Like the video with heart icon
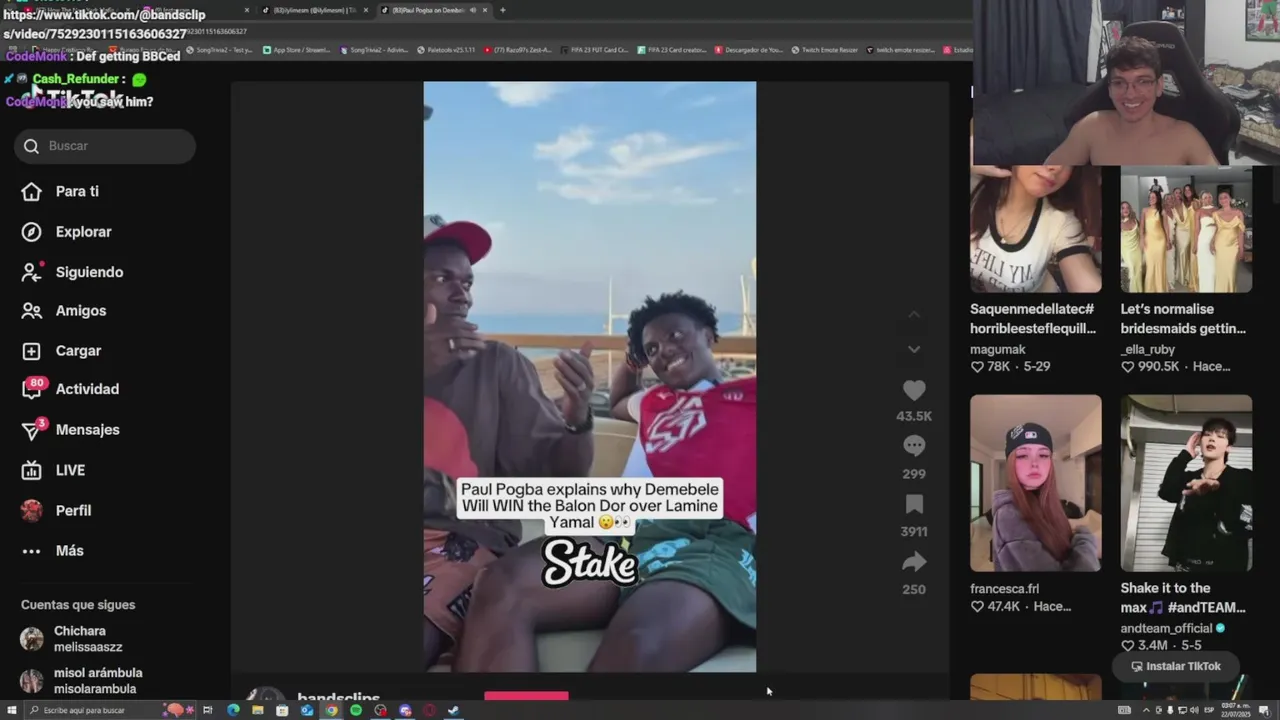The width and height of the screenshot is (1280, 720). pos(914,391)
